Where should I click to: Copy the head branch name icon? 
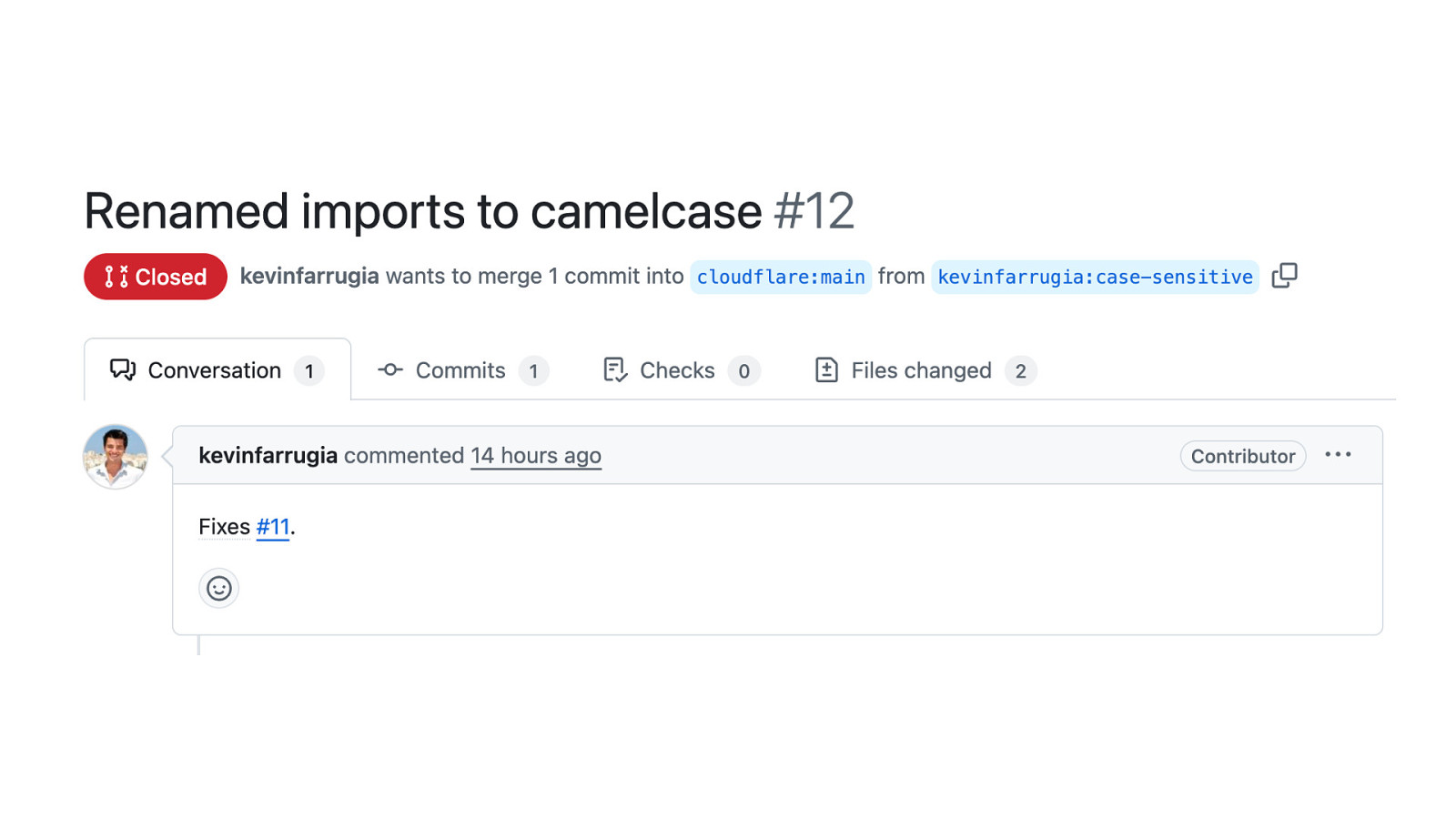click(x=1284, y=276)
